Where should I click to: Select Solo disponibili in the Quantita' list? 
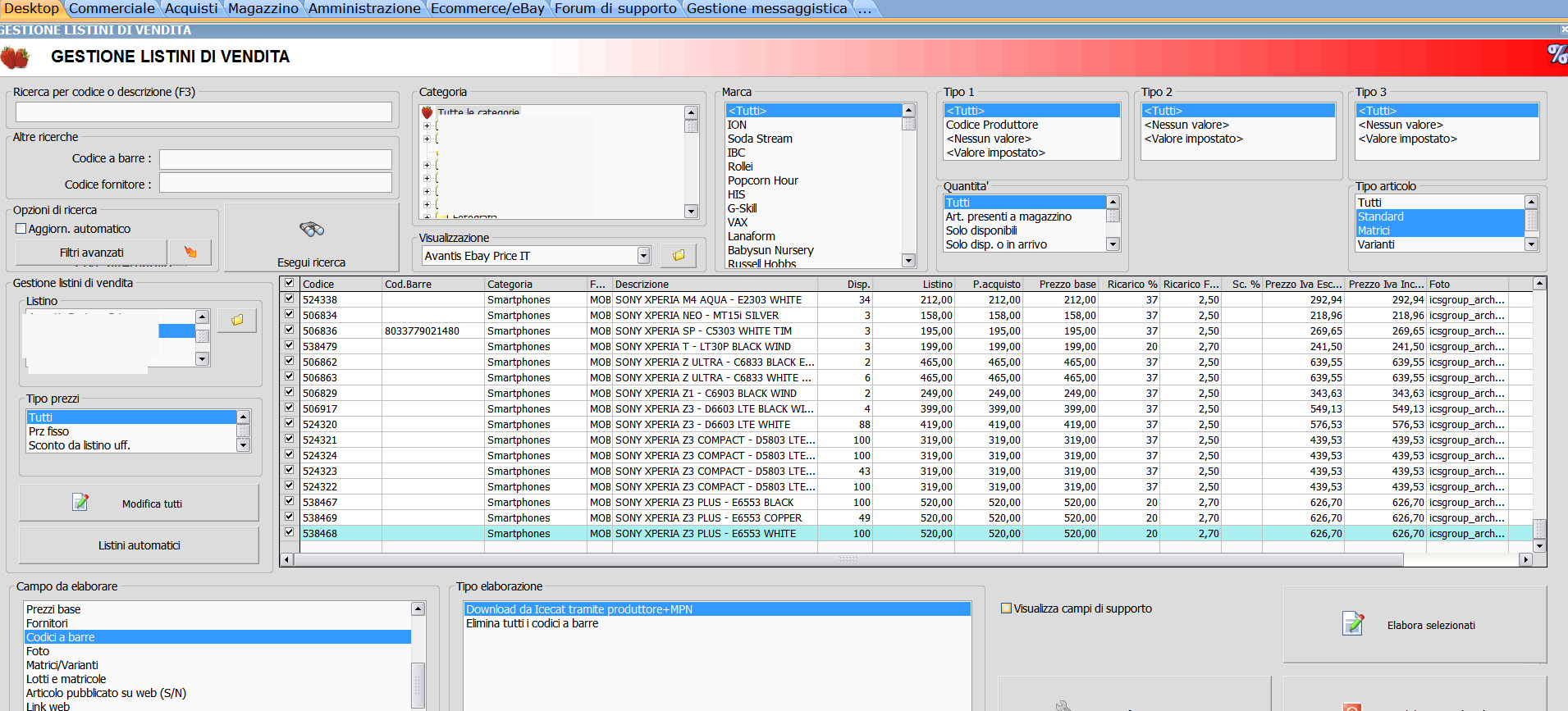click(981, 230)
